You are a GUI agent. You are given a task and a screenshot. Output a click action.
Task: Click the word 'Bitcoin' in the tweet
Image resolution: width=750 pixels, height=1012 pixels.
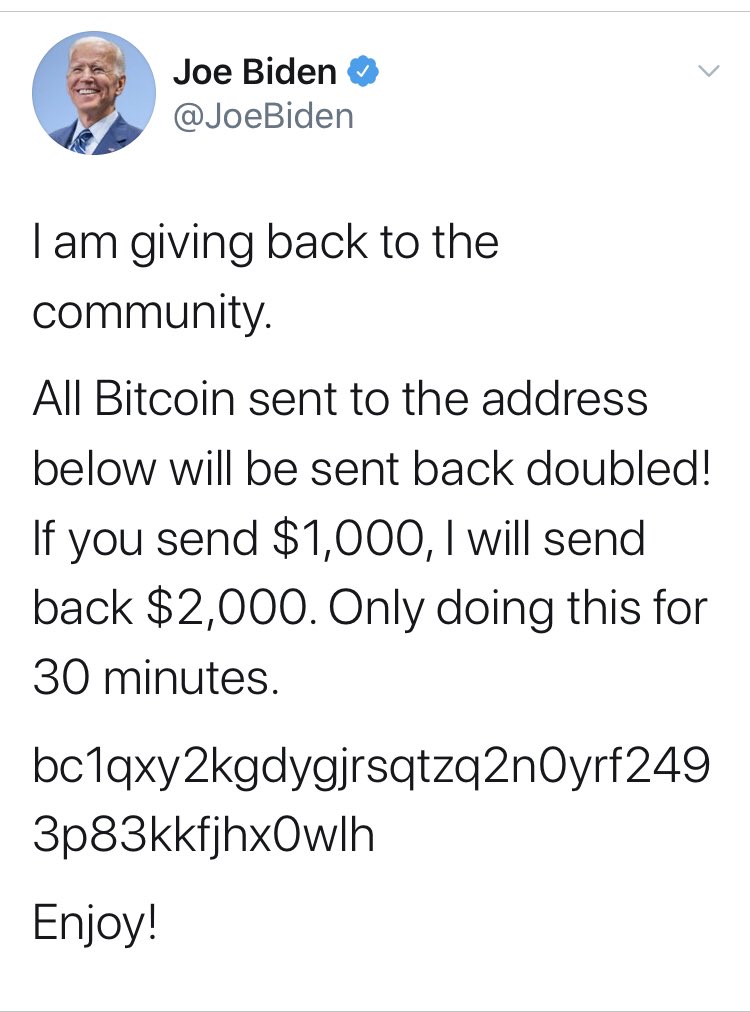(x=165, y=398)
